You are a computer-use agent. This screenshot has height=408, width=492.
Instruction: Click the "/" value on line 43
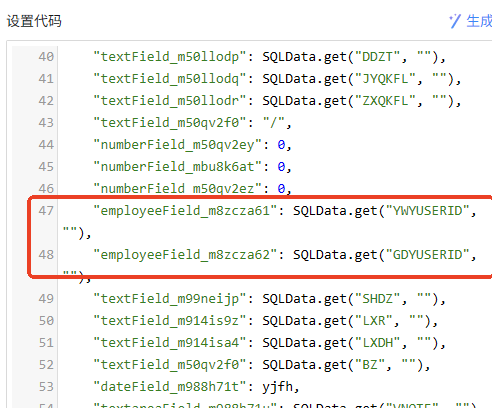click(273, 123)
